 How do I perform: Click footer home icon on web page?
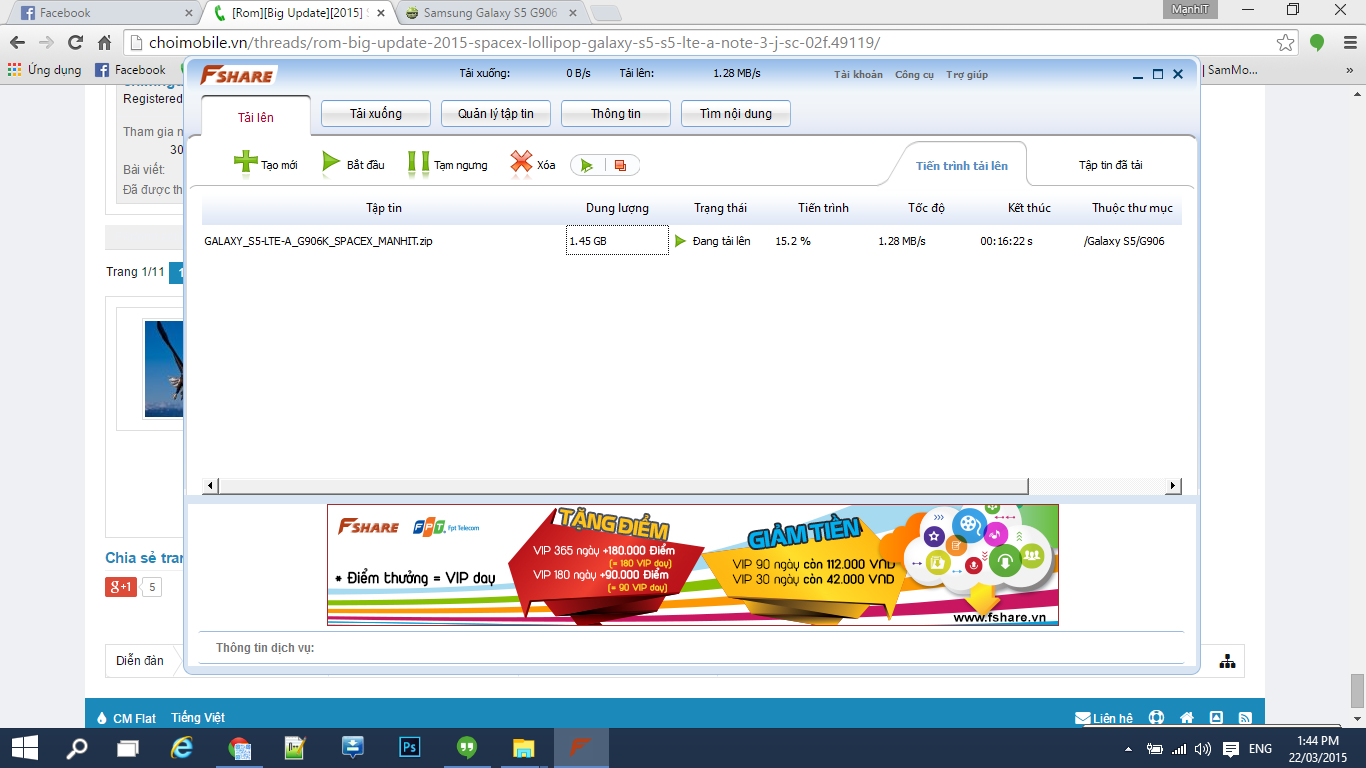[x=1187, y=718]
